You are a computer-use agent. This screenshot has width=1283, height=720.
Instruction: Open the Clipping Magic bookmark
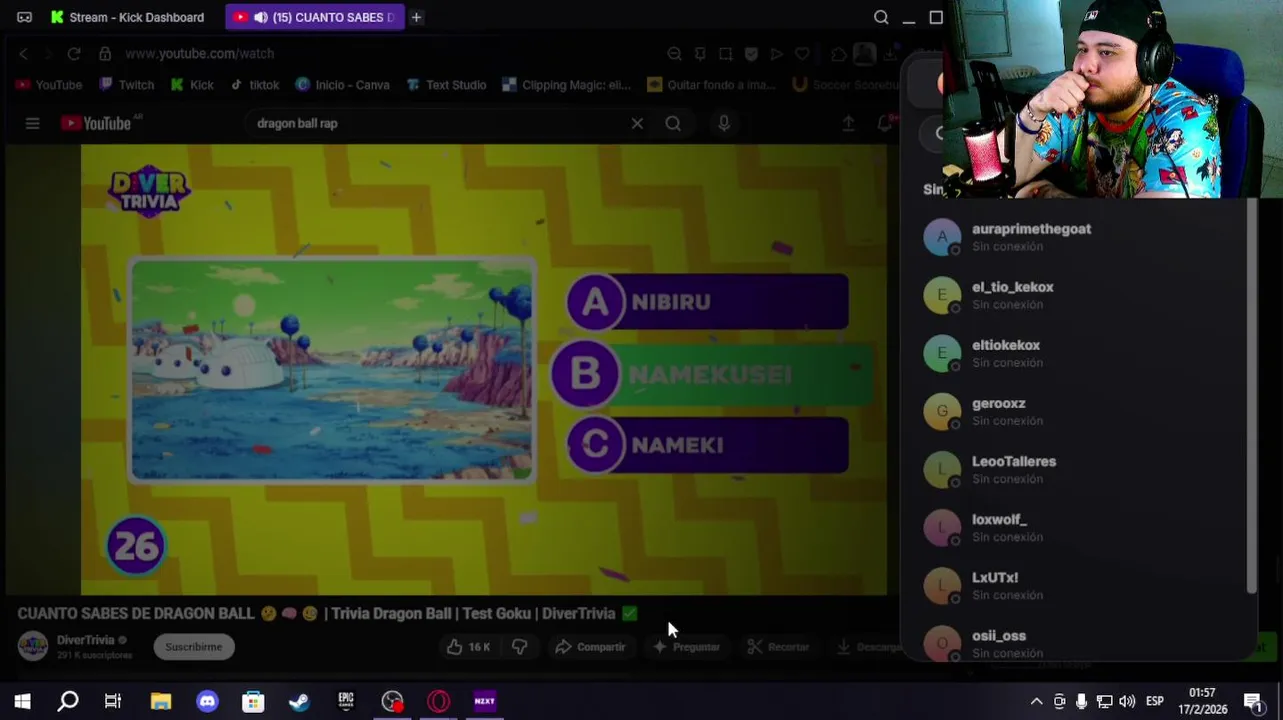pos(566,85)
